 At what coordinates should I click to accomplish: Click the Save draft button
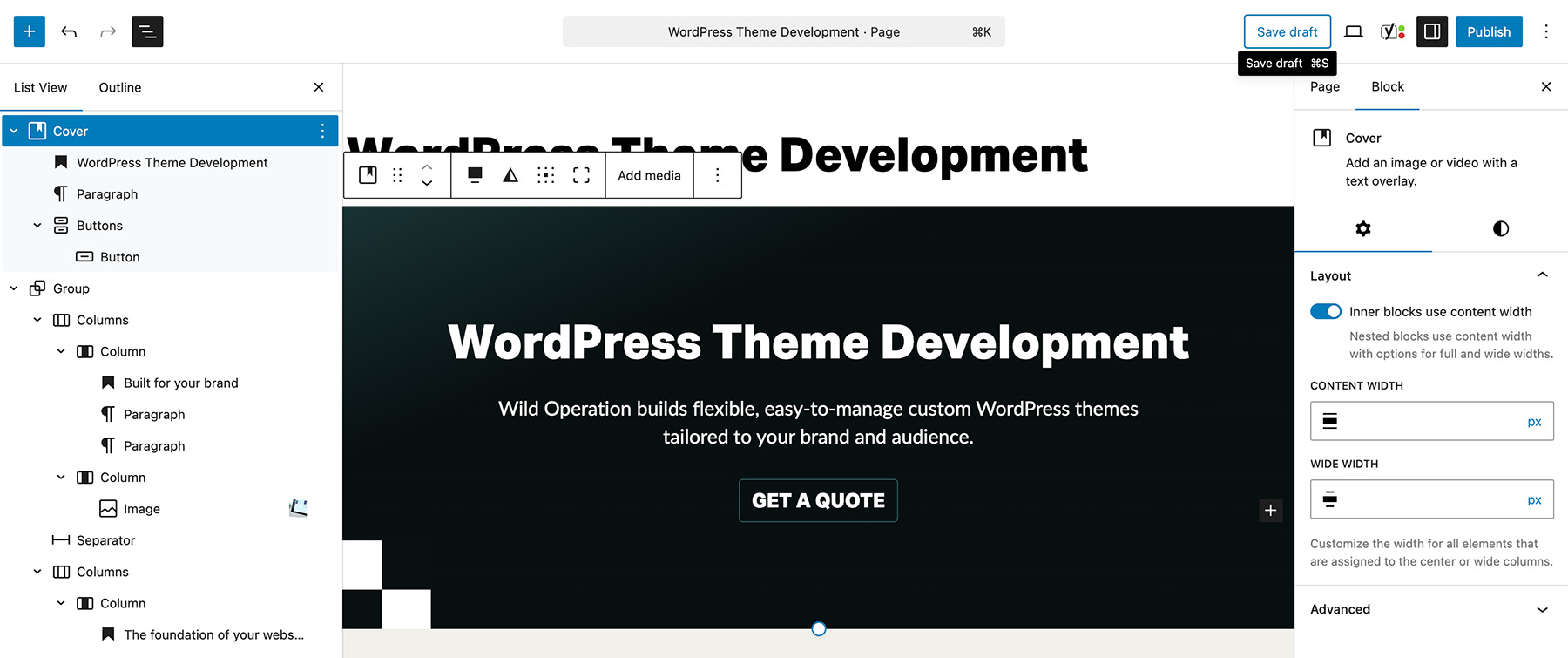[1288, 31]
